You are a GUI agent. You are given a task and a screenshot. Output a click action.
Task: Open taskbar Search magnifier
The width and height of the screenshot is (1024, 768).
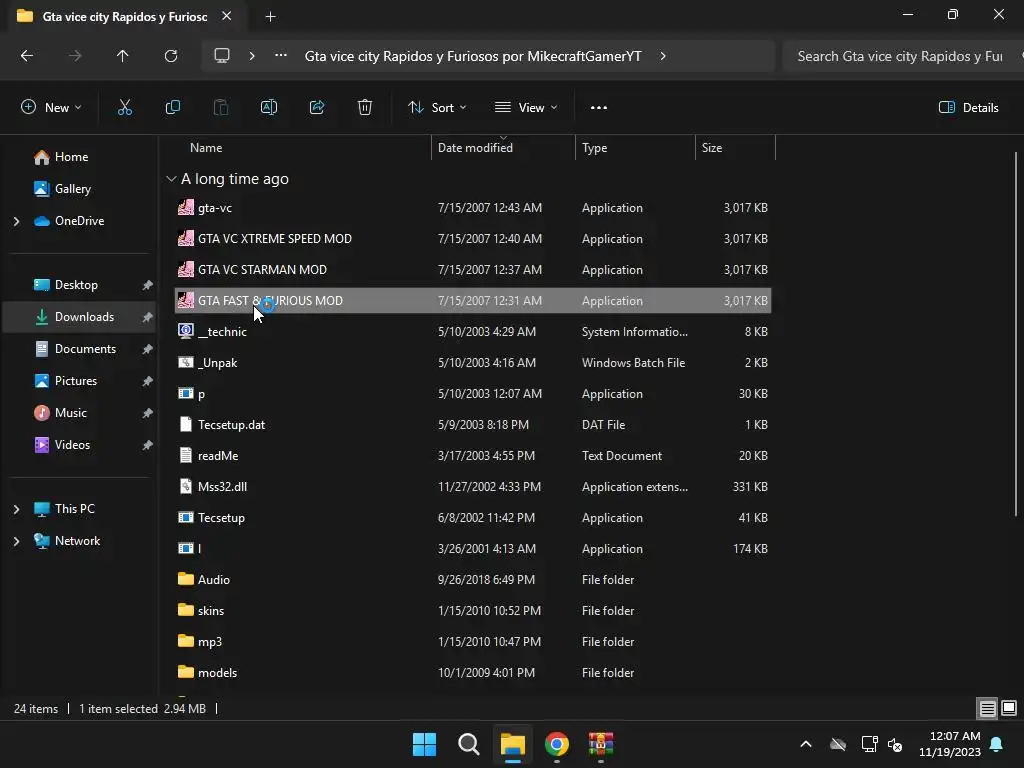[468, 744]
